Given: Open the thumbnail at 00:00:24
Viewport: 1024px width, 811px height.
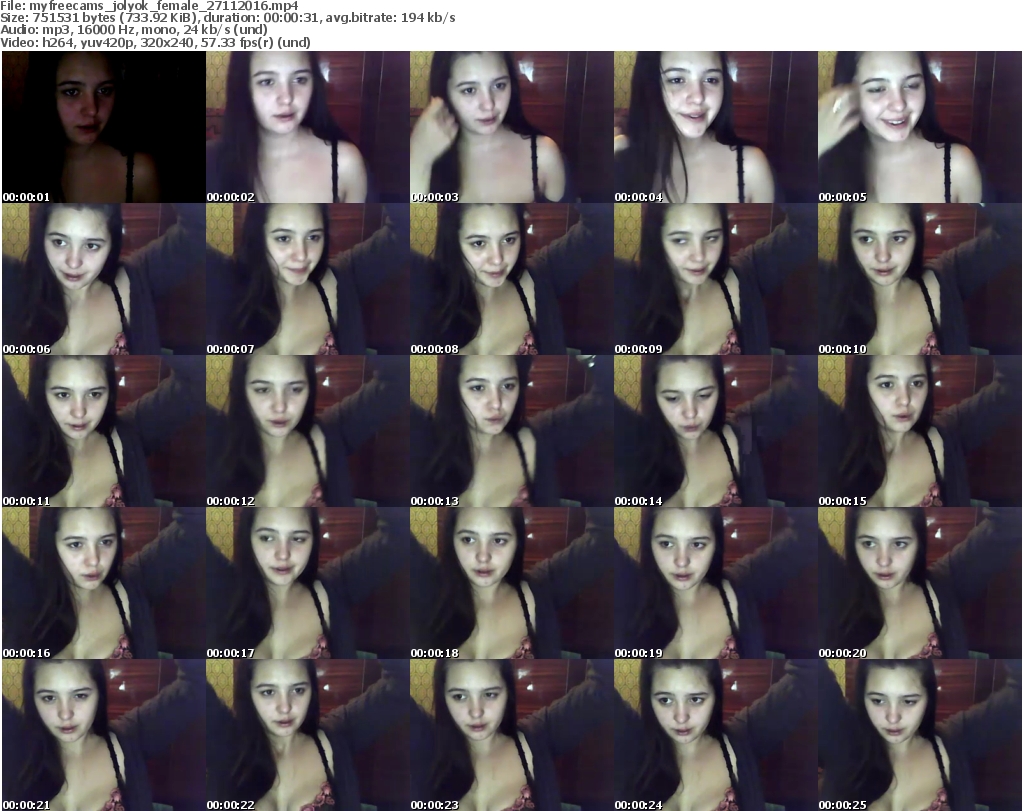Looking at the screenshot, I should pyautogui.click(x=716, y=735).
